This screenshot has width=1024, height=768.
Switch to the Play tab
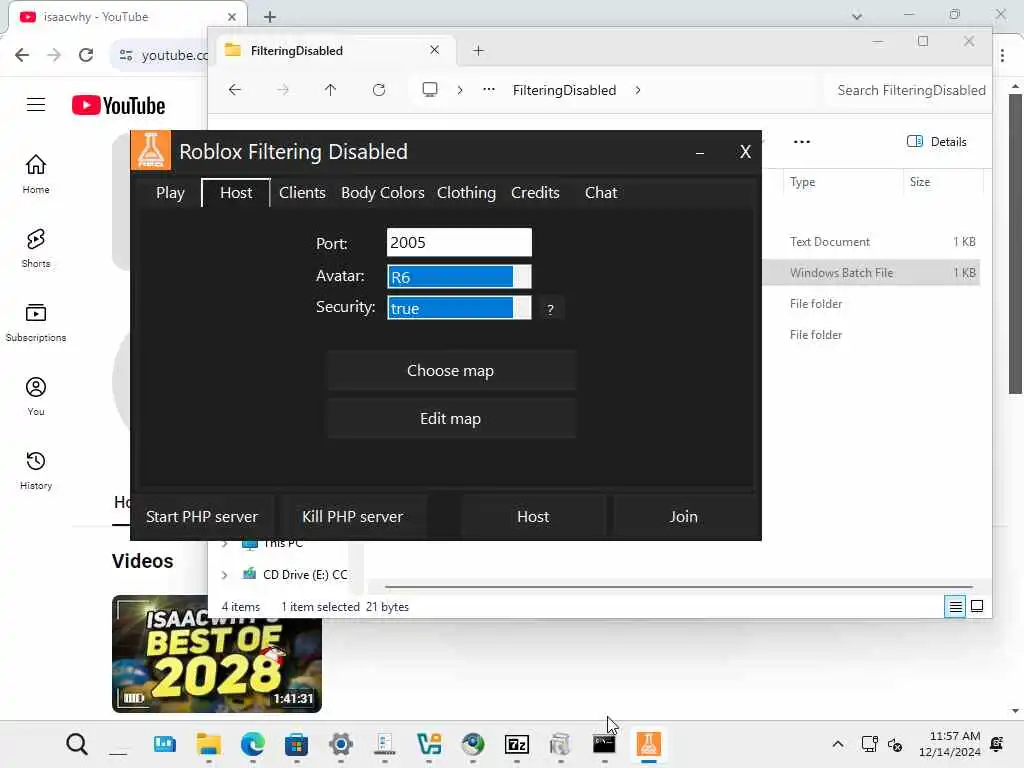coord(170,193)
